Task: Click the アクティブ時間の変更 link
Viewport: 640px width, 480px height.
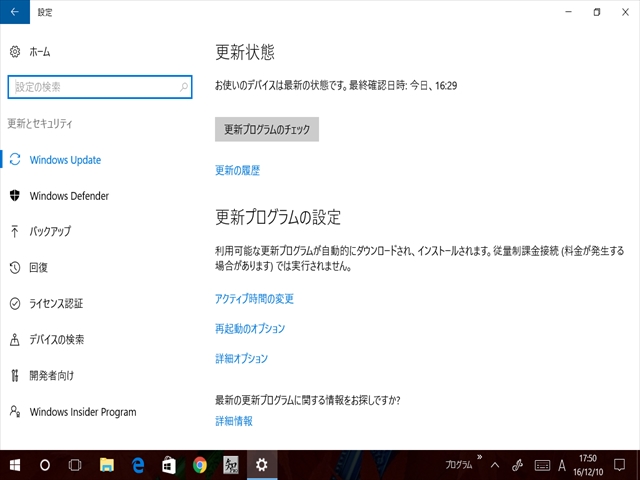Action: [x=254, y=299]
